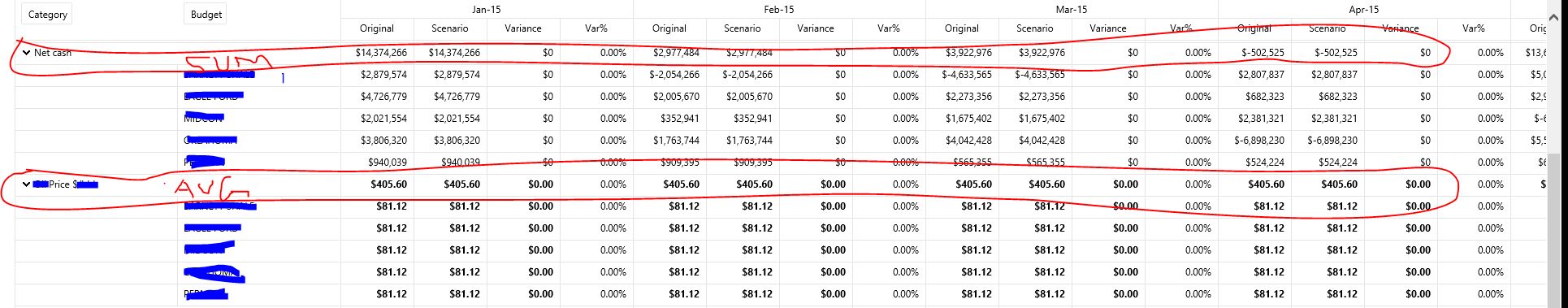This screenshot has height=308, width=1568.
Task: Select the Feb-15 month header
Action: [x=779, y=9]
